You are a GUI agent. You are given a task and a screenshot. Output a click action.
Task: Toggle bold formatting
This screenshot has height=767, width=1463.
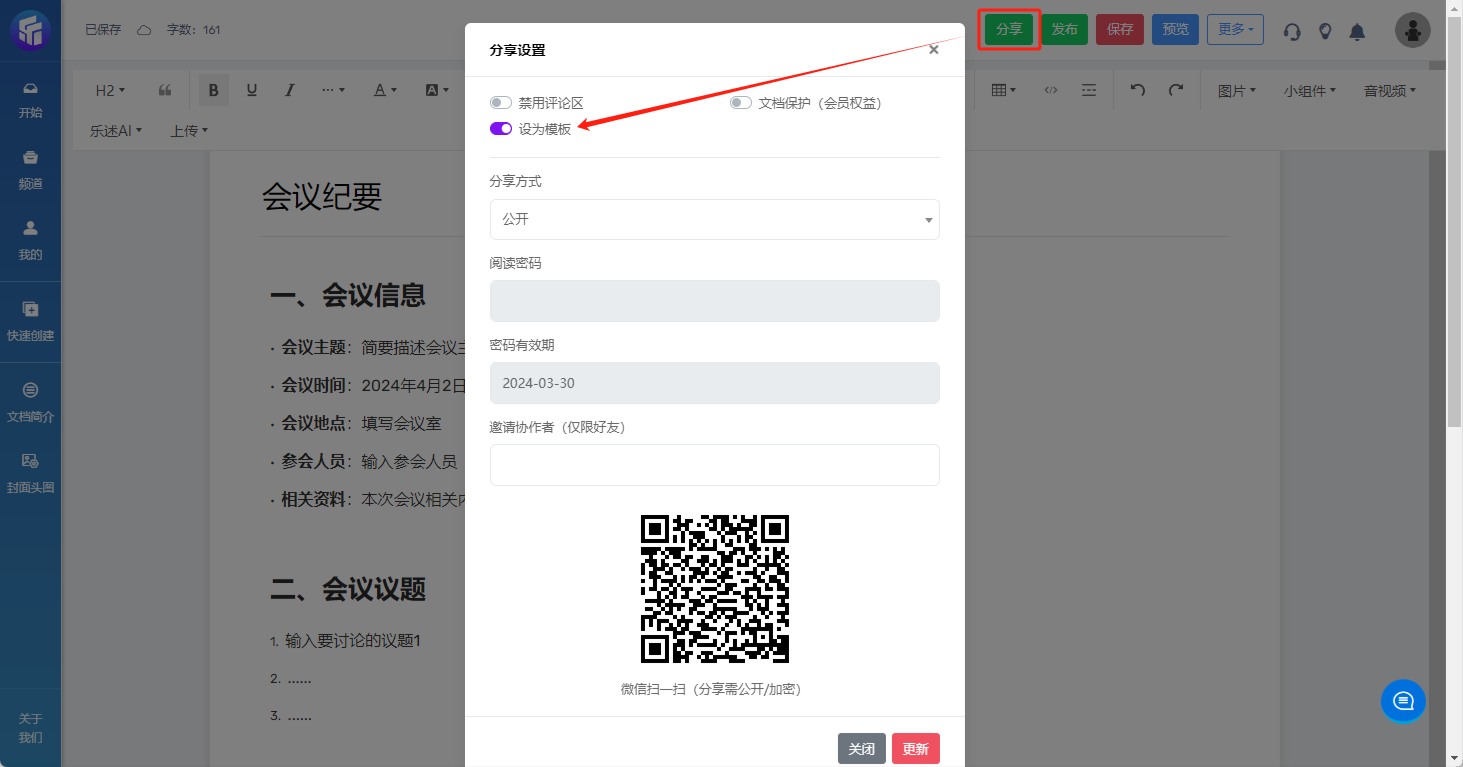pyautogui.click(x=214, y=90)
